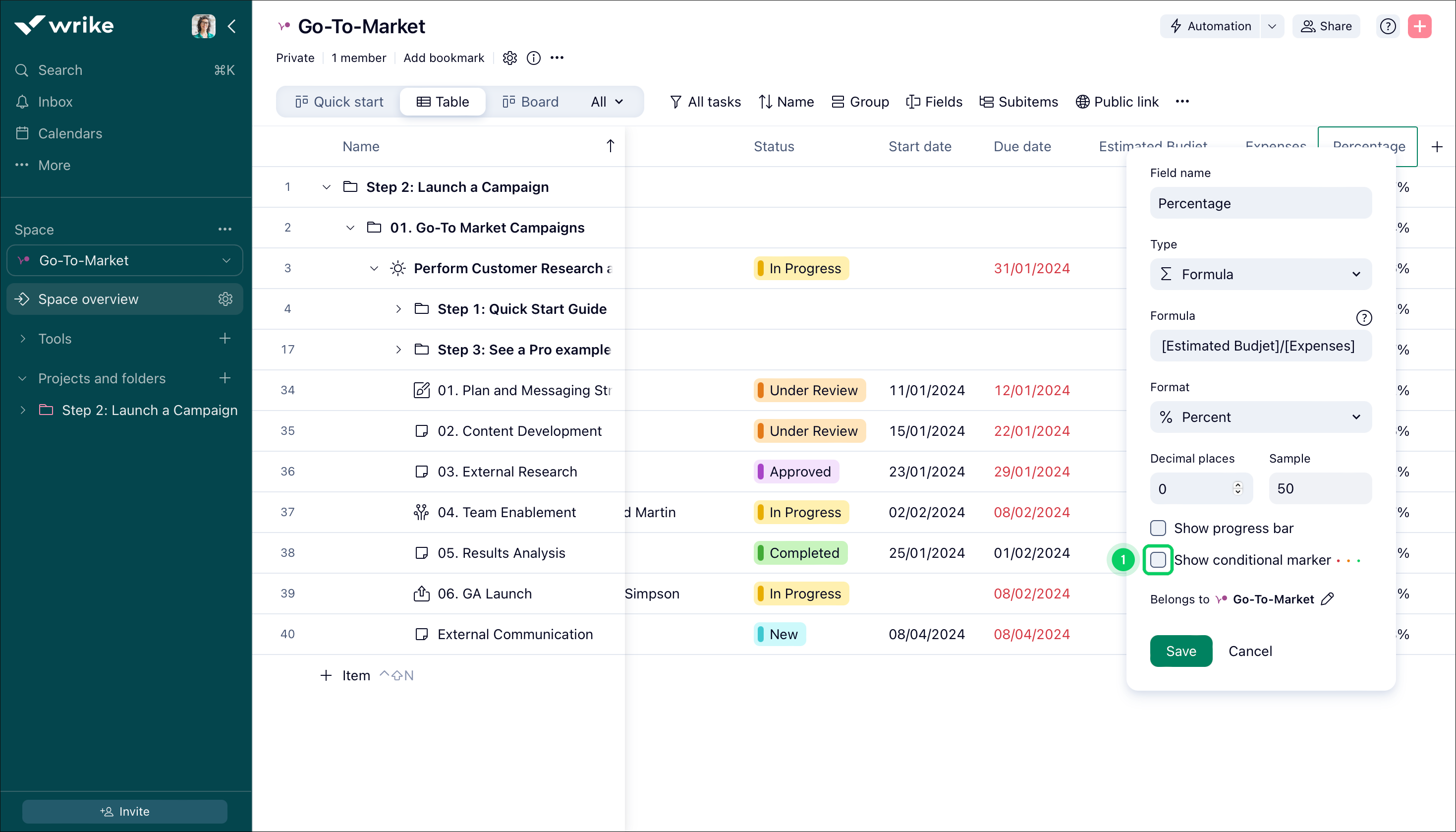The width and height of the screenshot is (1456, 832).
Task: Click the Decimal places stepper arrows
Action: [x=1237, y=488]
